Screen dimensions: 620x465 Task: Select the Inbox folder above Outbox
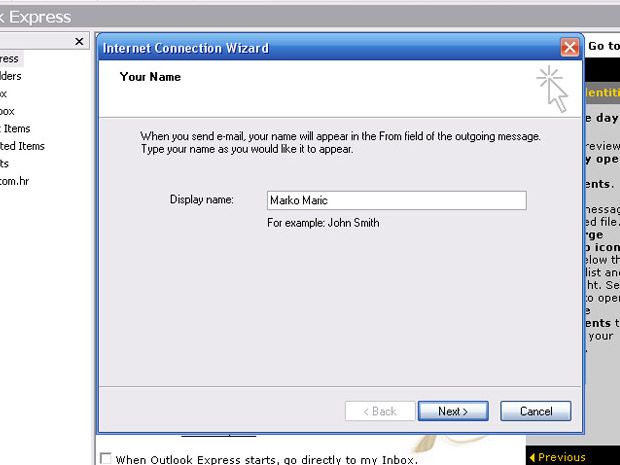(4, 94)
